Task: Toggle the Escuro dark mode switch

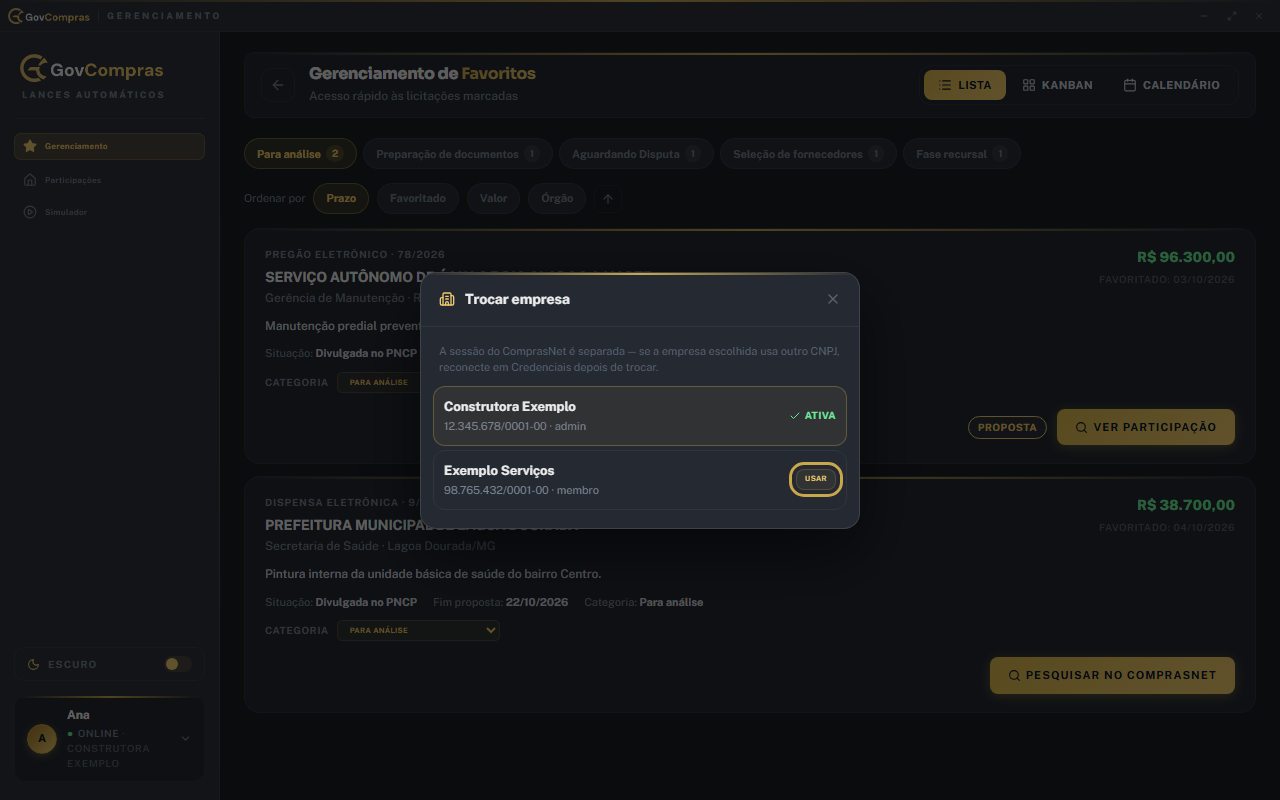Action: (178, 664)
